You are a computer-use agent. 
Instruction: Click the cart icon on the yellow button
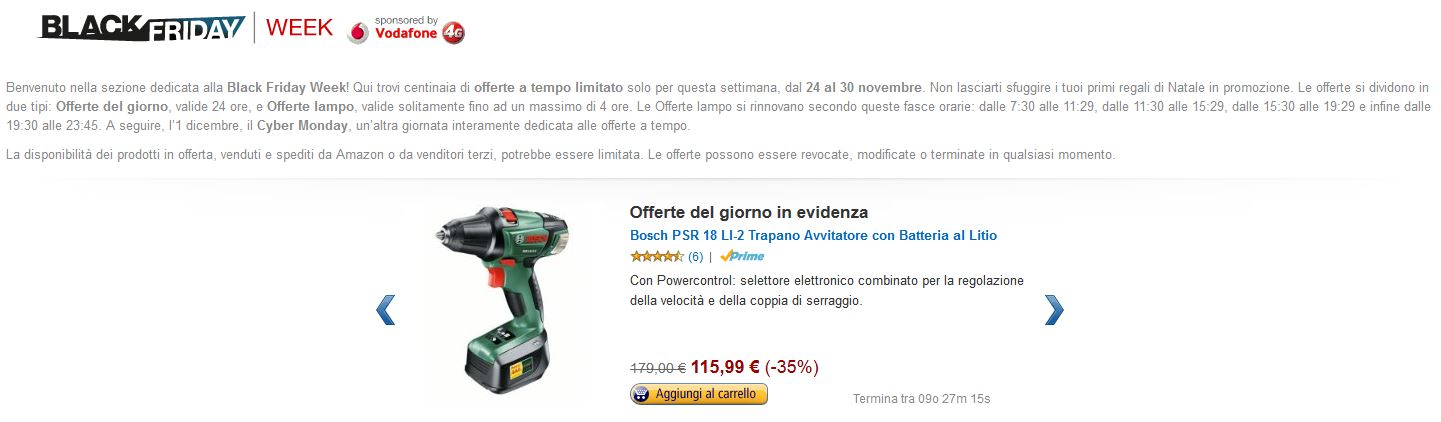pyautogui.click(x=641, y=395)
